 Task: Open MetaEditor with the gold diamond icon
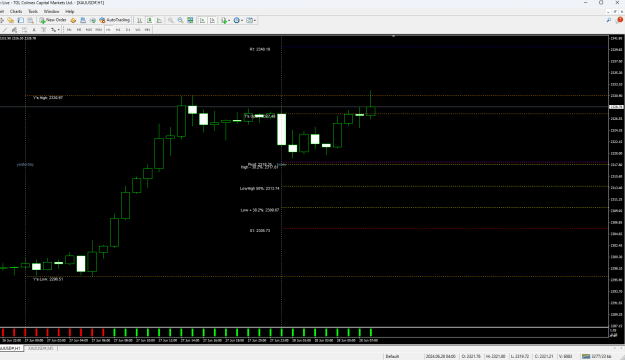(x=73, y=20)
